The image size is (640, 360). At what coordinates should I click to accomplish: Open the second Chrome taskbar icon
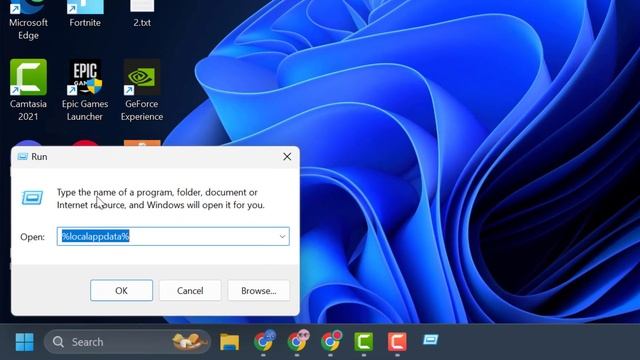coord(297,341)
